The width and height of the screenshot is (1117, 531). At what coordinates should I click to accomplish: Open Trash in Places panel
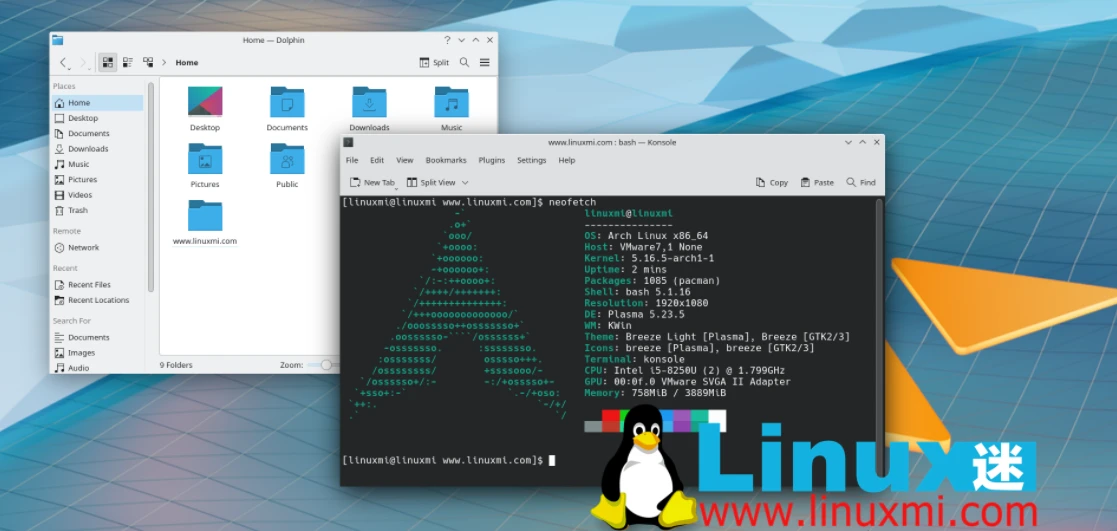(x=98, y=210)
